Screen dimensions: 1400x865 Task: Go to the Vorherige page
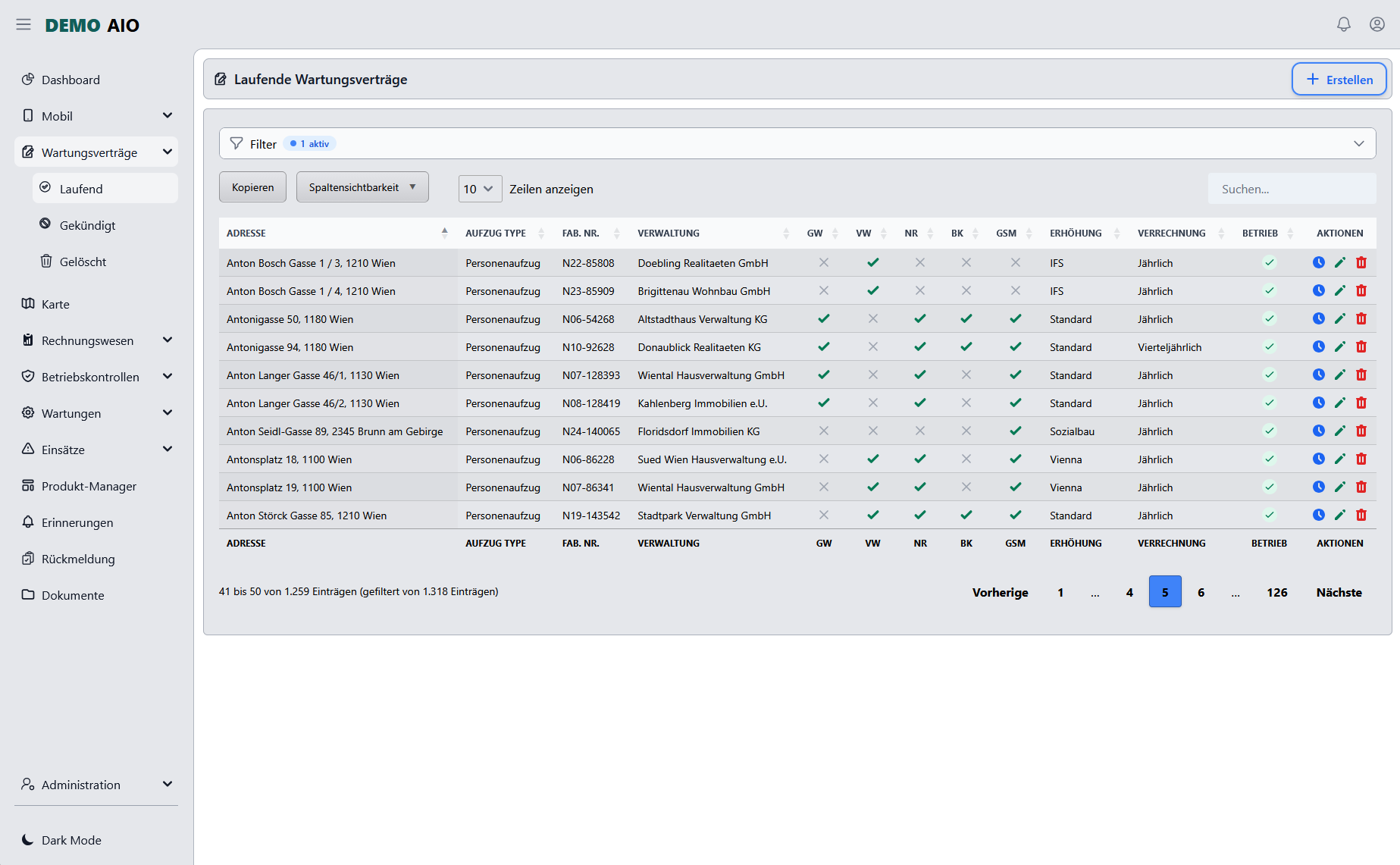[x=1000, y=592]
